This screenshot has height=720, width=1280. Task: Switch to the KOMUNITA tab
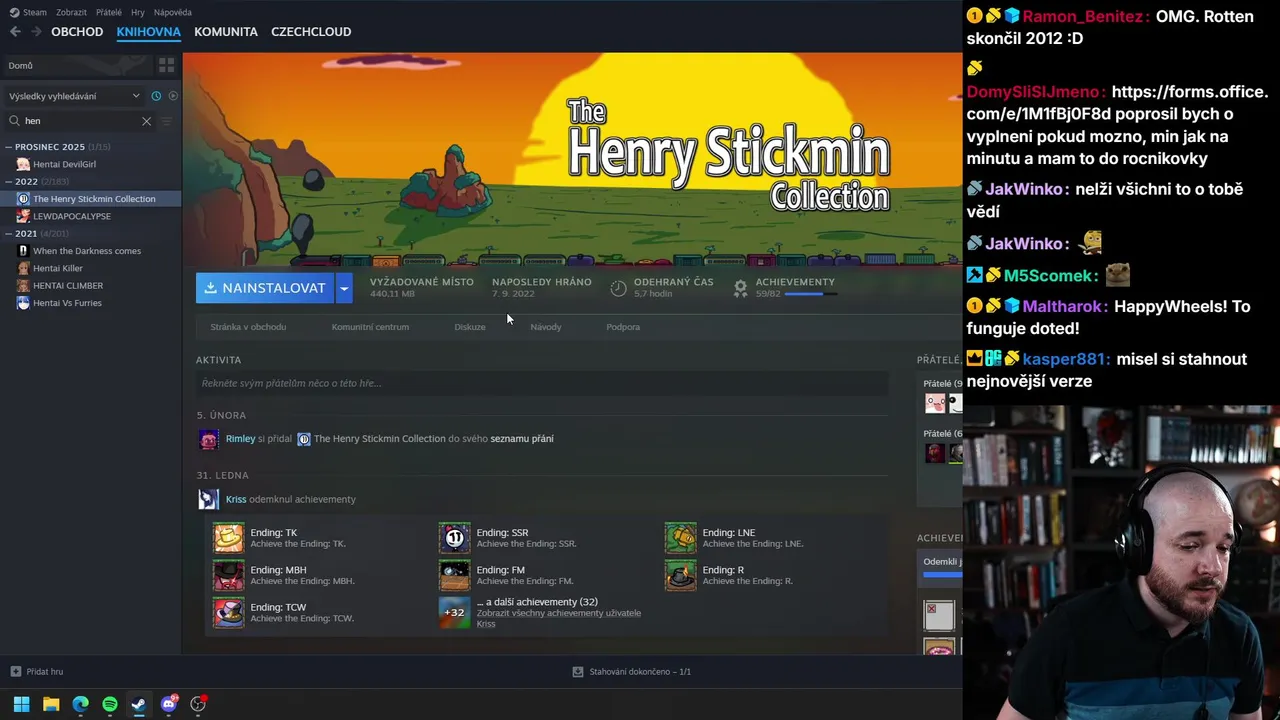pos(226,32)
